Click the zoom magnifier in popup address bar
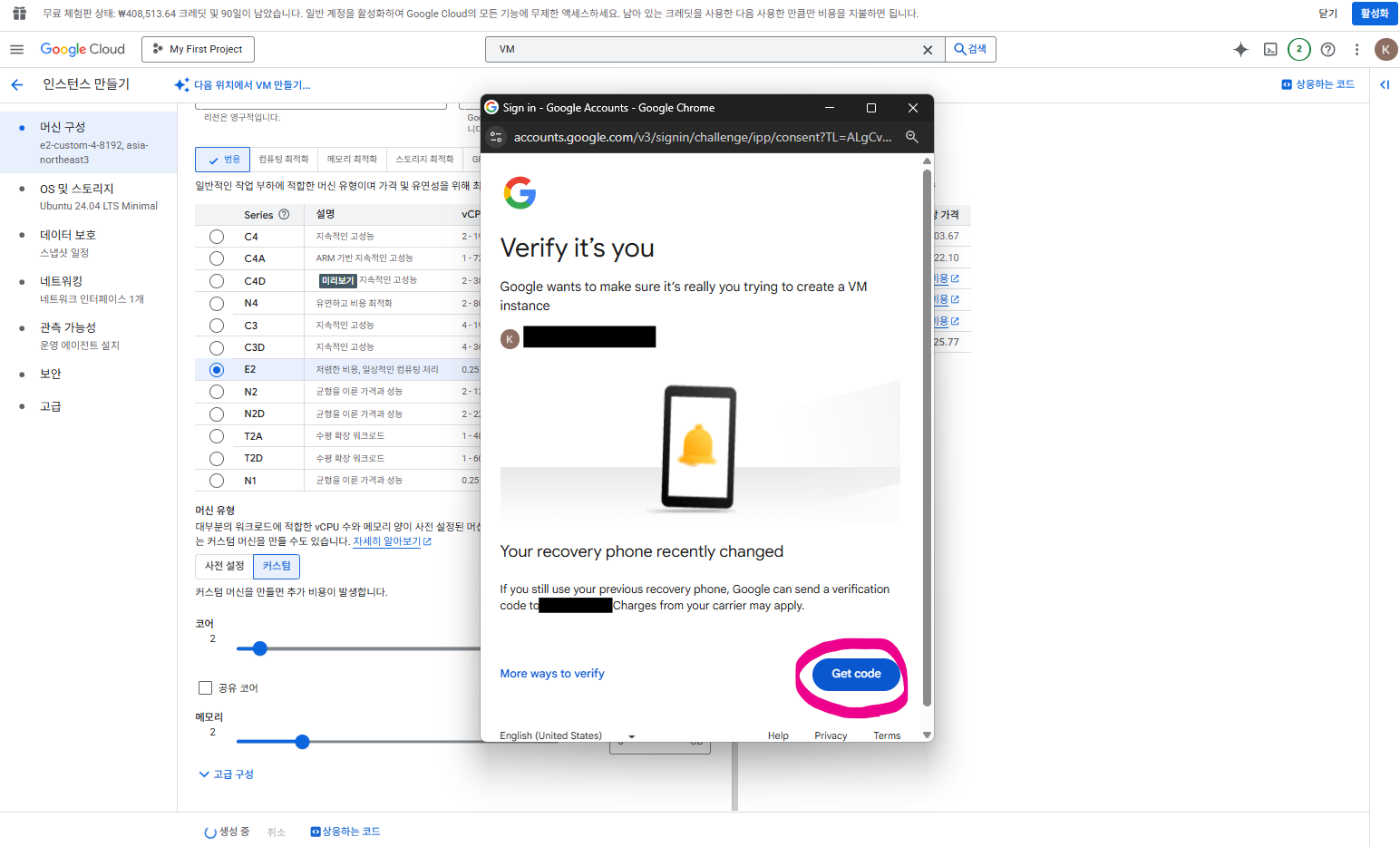The image size is (1400, 847). point(912,137)
